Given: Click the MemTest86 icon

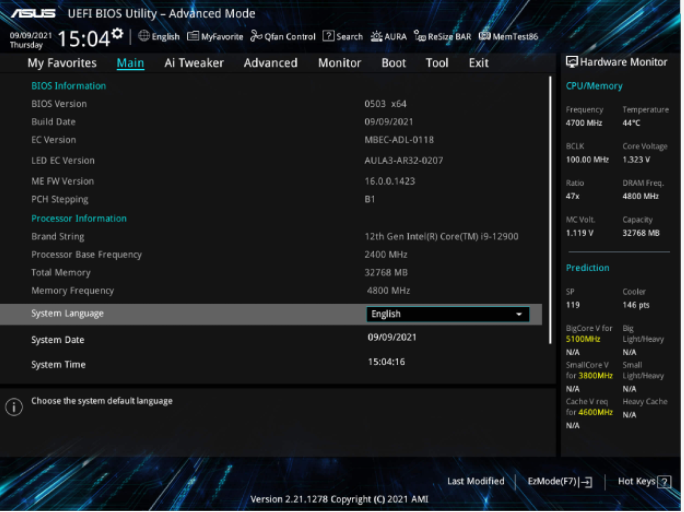Looking at the screenshot, I should click(x=484, y=36).
